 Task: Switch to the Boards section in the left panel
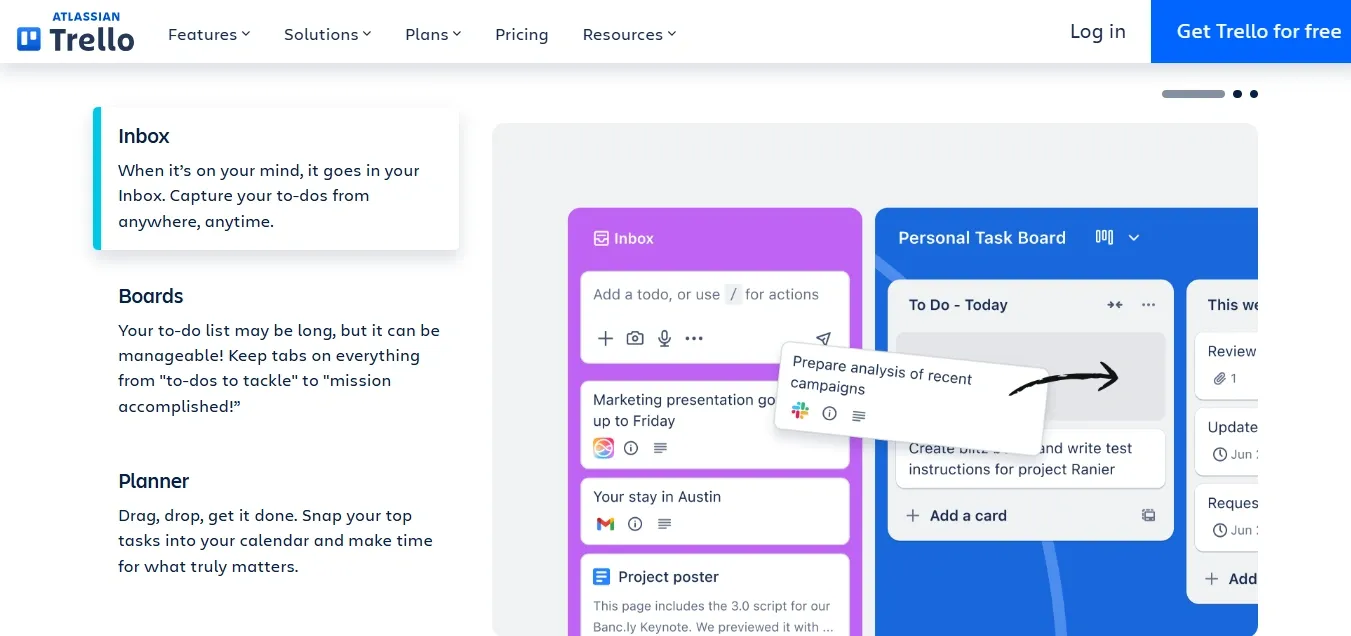[x=151, y=296]
